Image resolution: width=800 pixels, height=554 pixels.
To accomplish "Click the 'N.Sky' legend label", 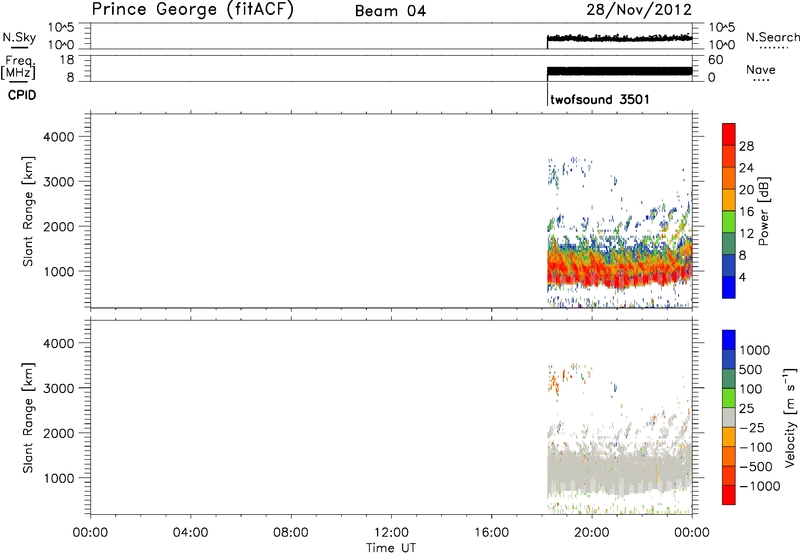I will 19,37.
